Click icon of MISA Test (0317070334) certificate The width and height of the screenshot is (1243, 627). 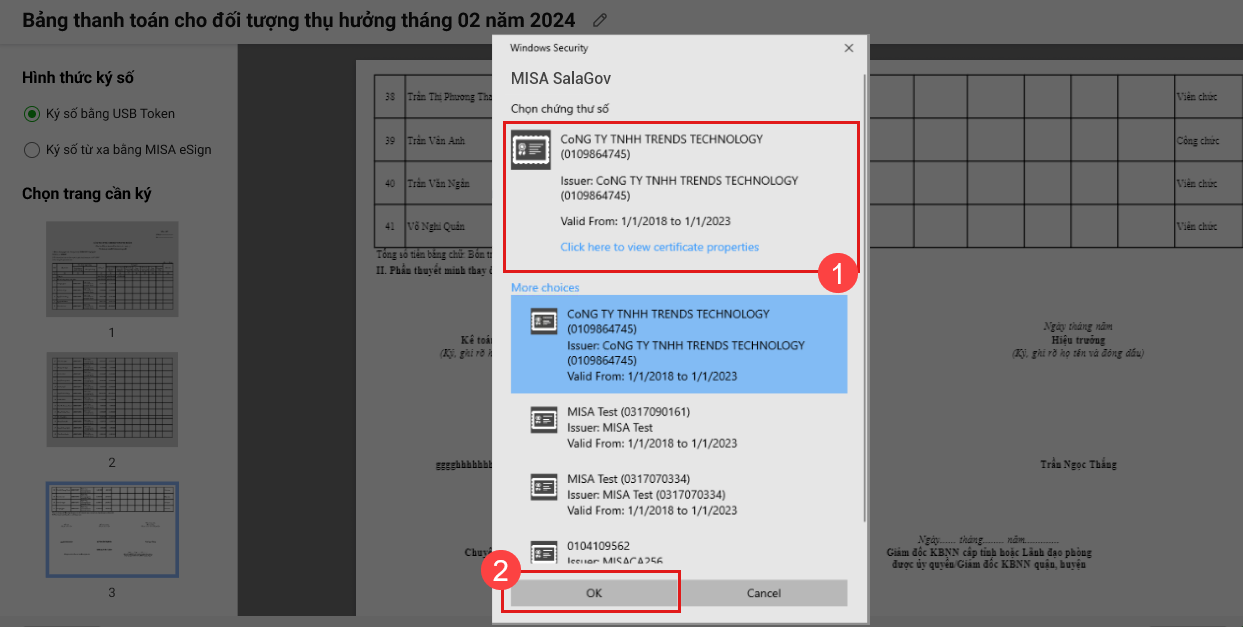pos(544,486)
